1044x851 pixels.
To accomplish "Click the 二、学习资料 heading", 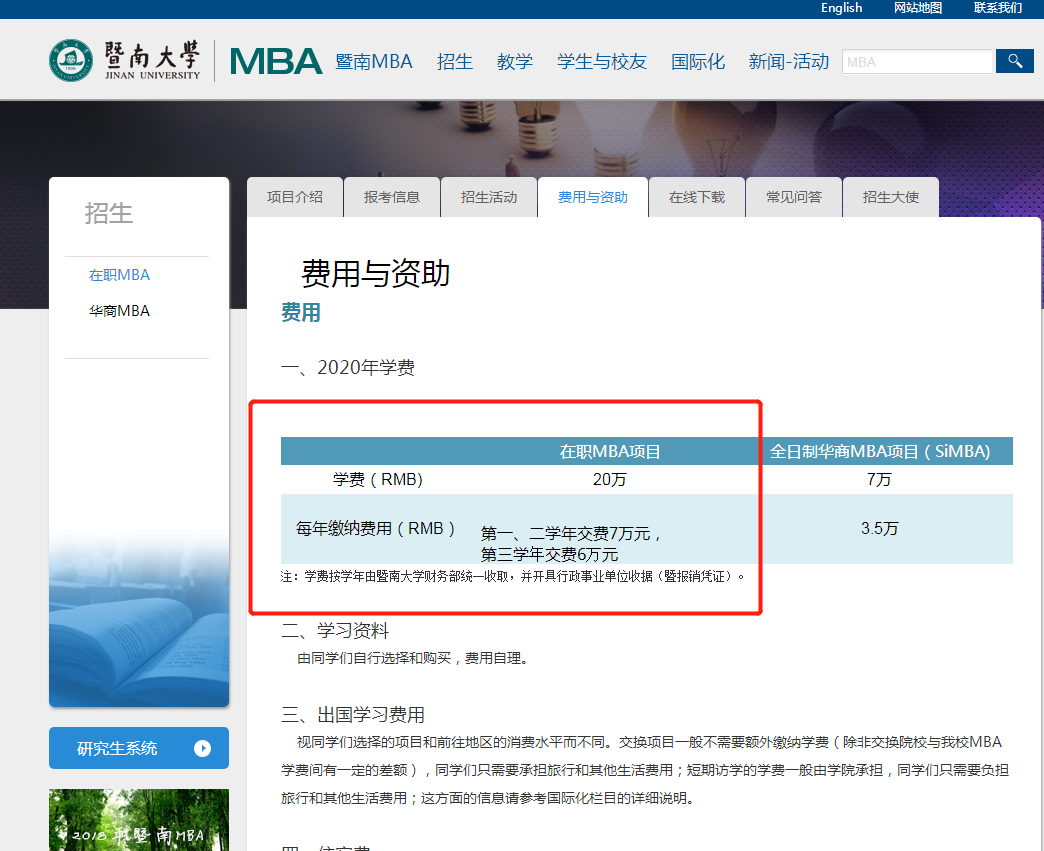I will pos(335,631).
